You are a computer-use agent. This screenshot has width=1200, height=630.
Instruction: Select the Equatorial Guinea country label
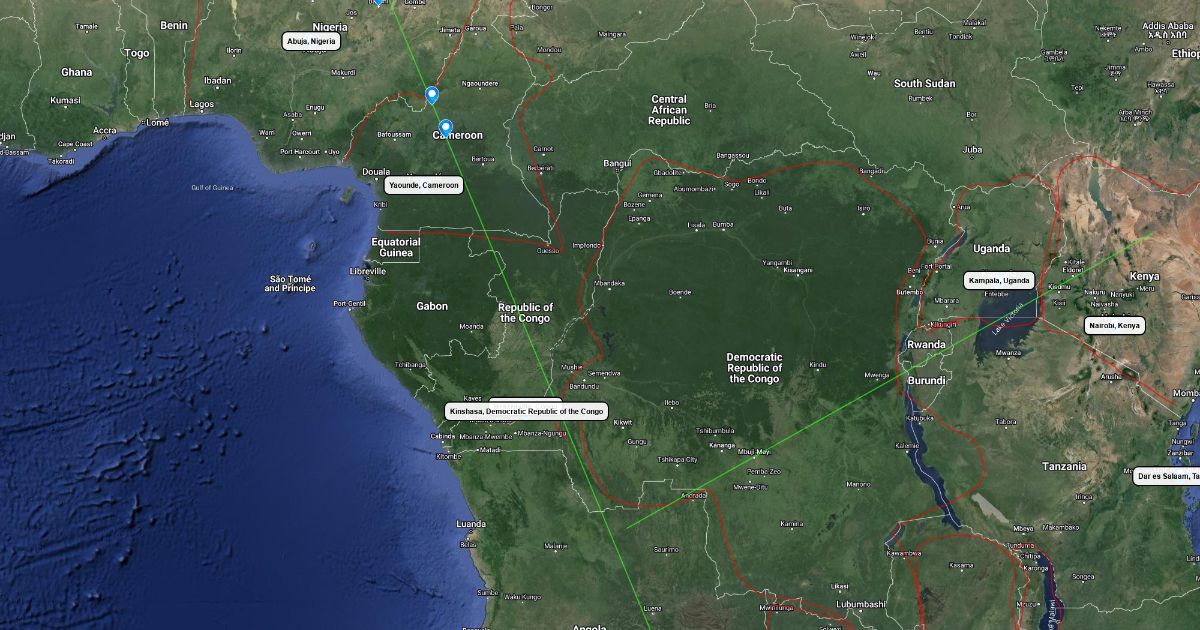click(396, 247)
